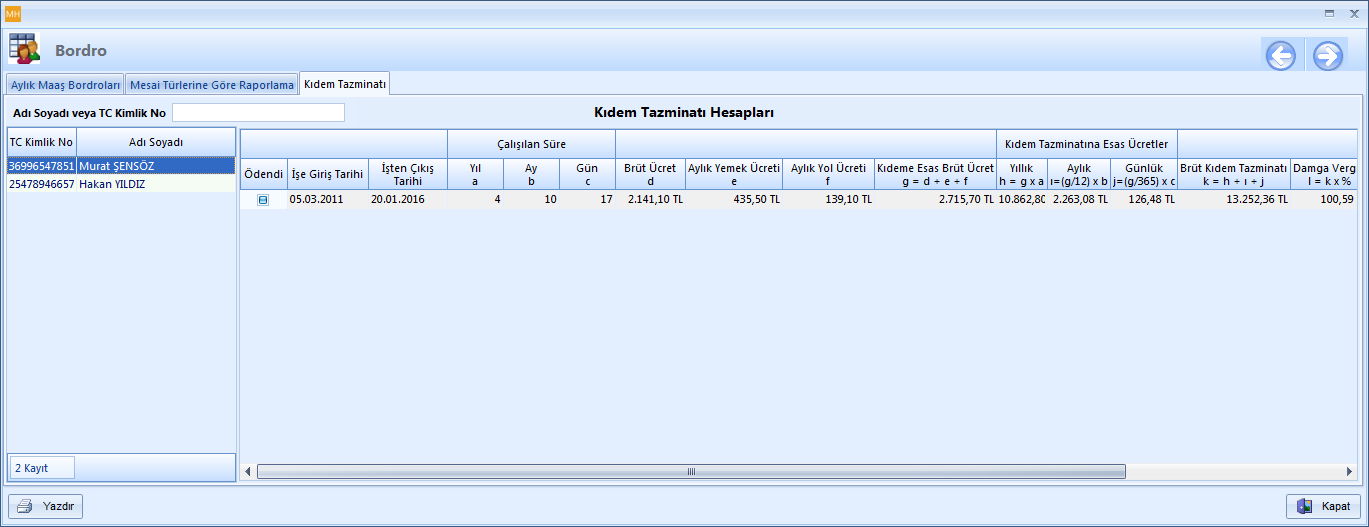The width and height of the screenshot is (1369, 527).
Task: Sort by the TC Kimlik No column header
Action: pos(42,142)
